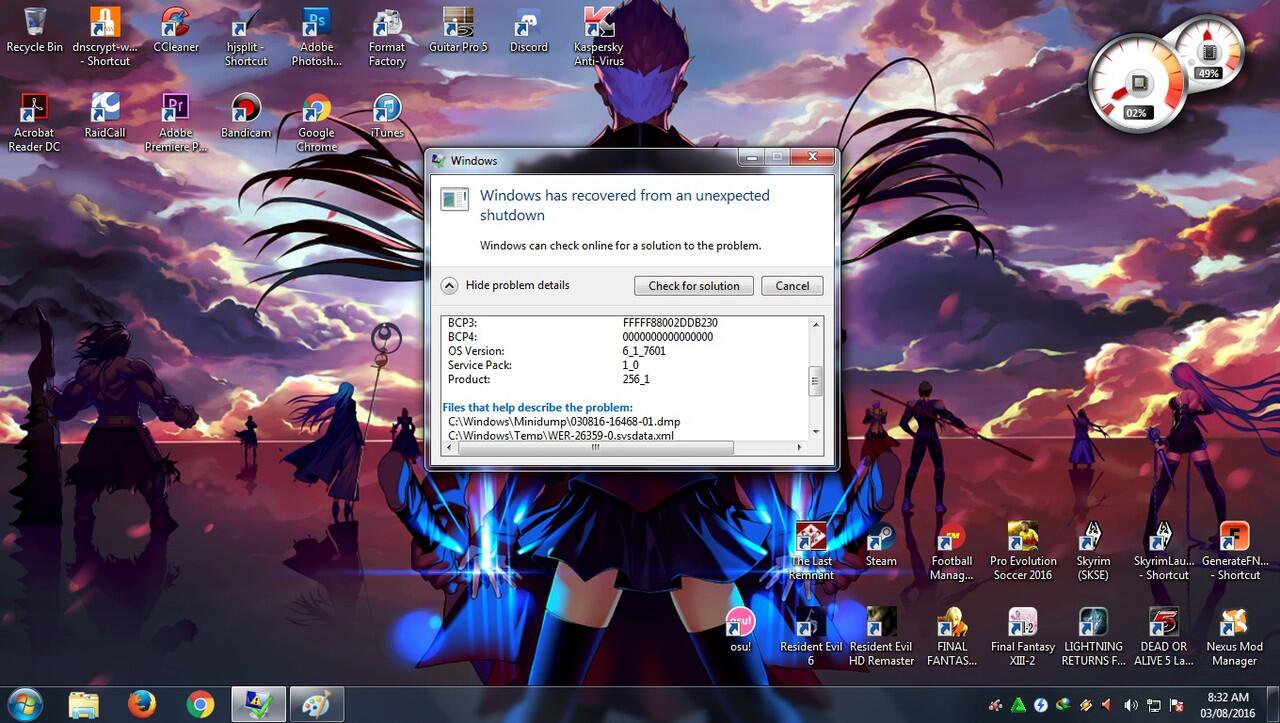Select SkyrimLauncher Shortcut icon

pos(1164,551)
